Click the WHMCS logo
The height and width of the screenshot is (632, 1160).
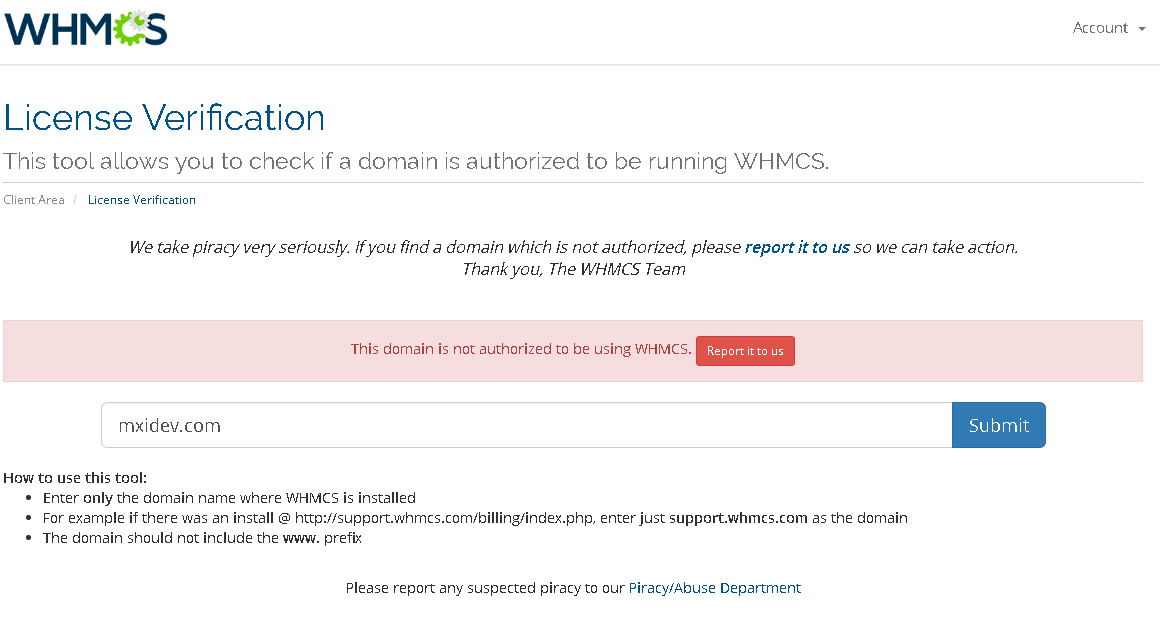tap(85, 29)
